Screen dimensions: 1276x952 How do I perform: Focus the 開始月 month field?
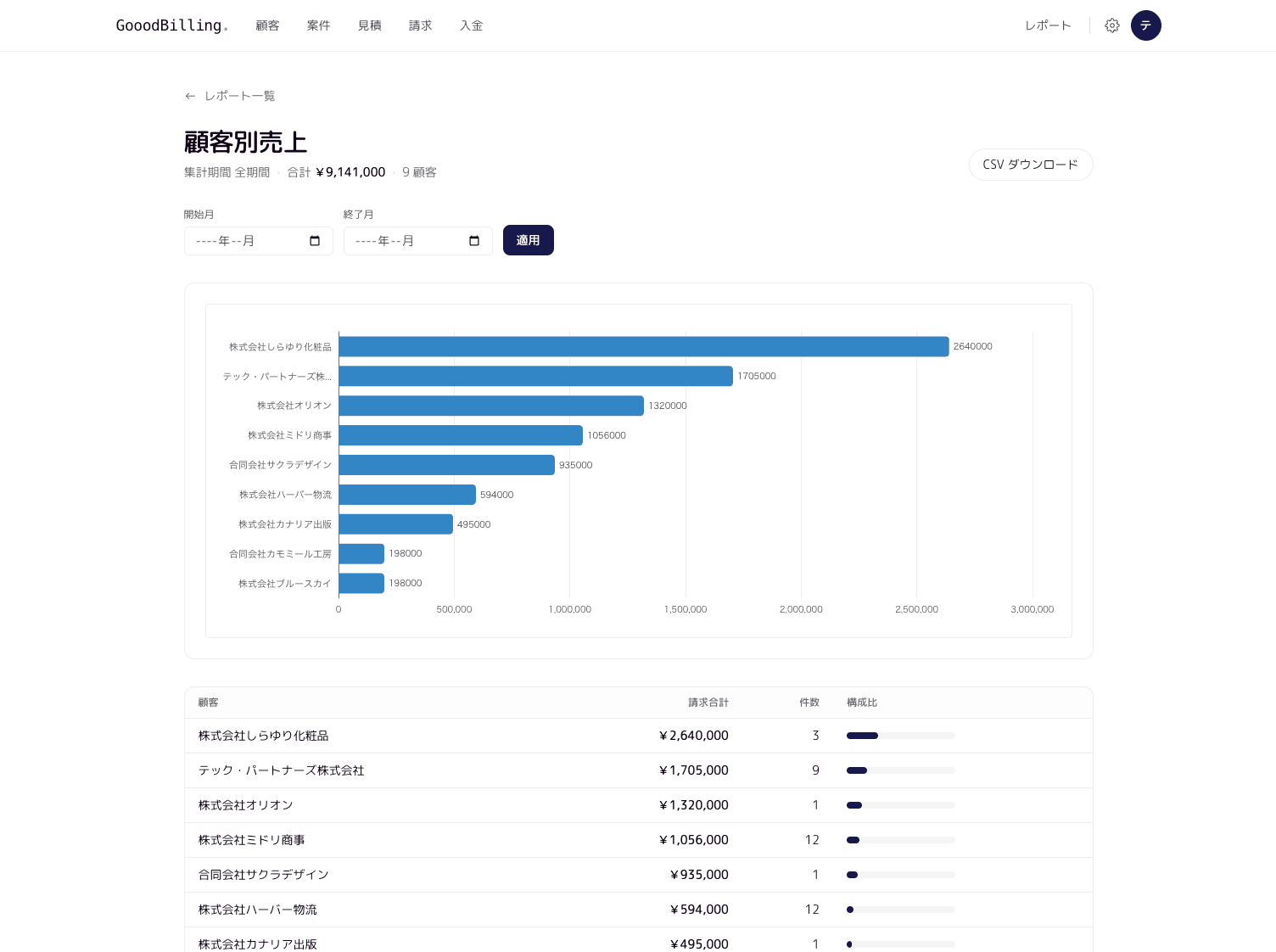coord(259,241)
